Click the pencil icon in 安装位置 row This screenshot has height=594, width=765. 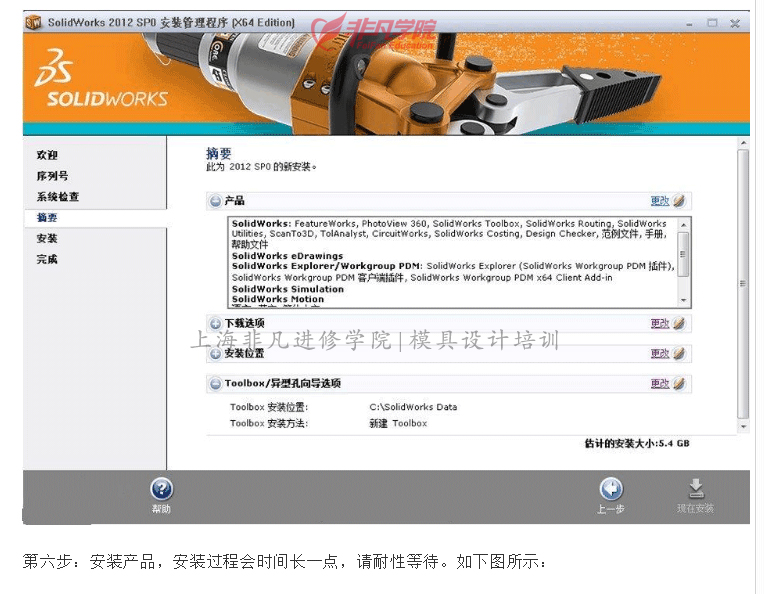(x=679, y=354)
